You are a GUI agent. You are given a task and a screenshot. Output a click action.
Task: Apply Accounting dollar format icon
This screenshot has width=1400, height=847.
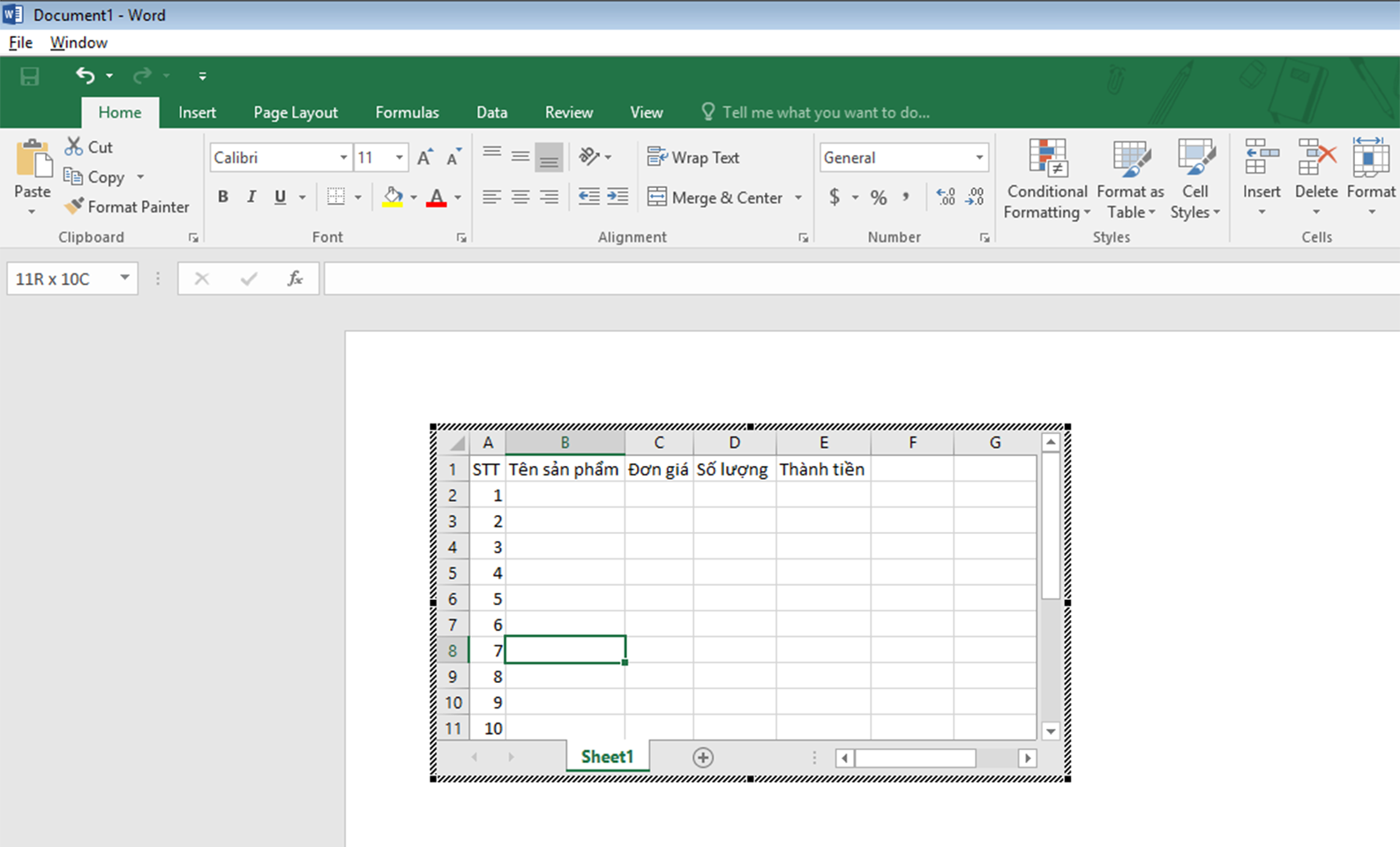point(835,197)
